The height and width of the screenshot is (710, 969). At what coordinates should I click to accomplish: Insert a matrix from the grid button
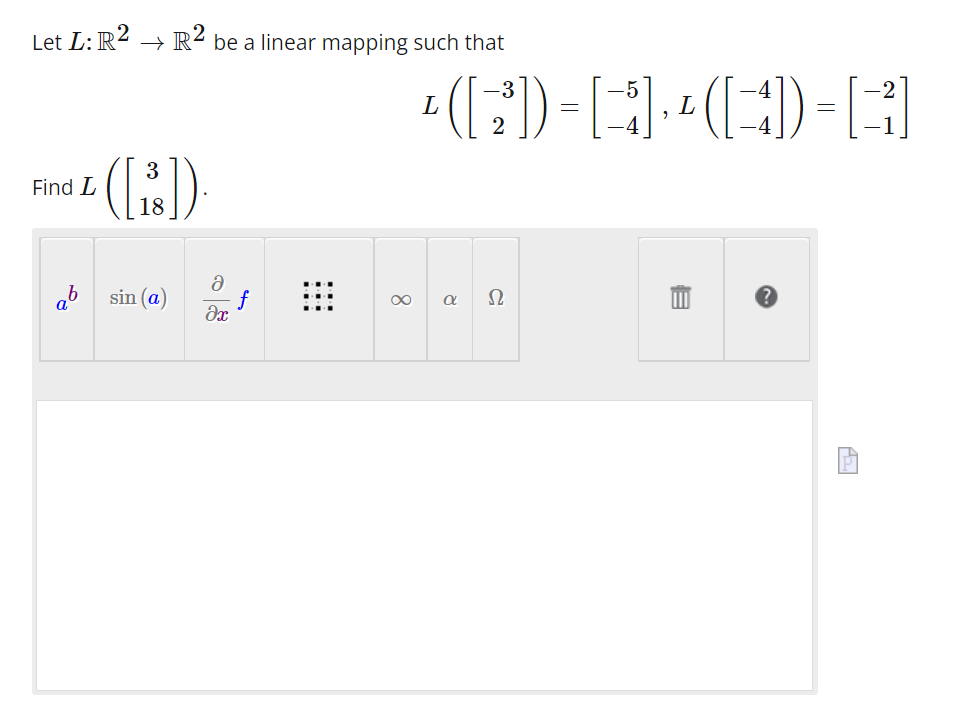318,298
